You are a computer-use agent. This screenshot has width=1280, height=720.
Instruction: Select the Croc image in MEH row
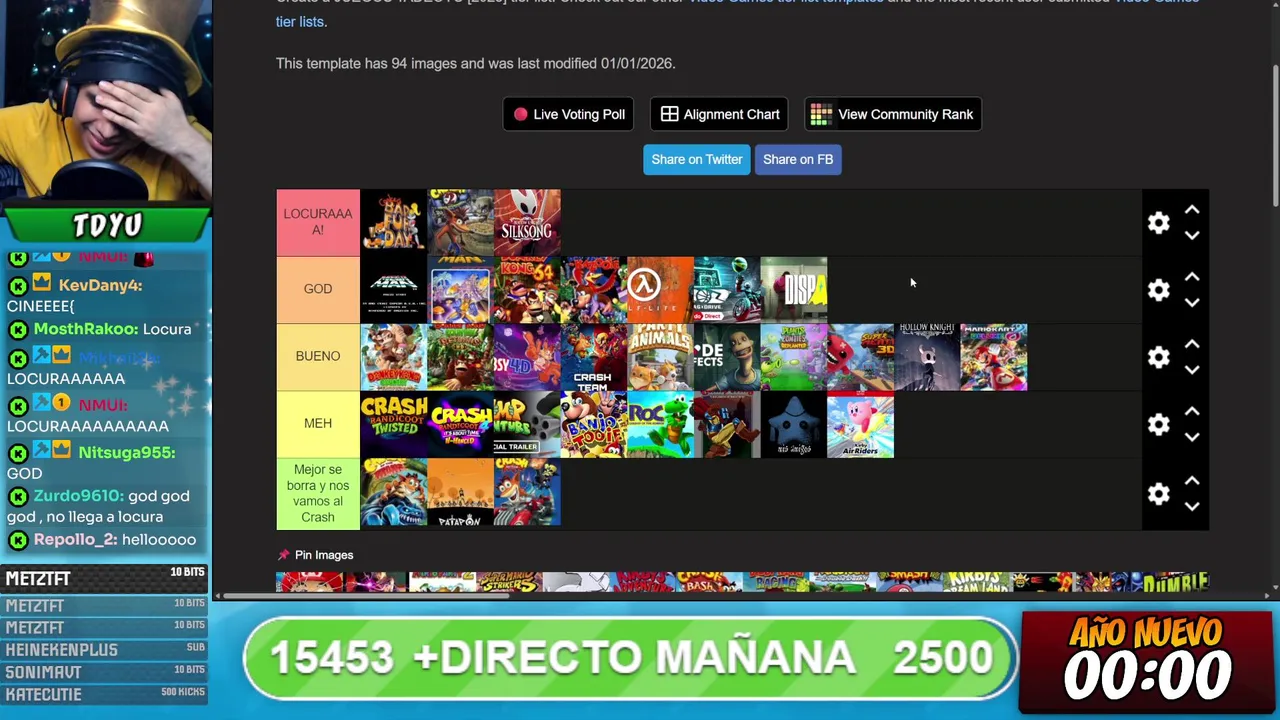point(660,424)
